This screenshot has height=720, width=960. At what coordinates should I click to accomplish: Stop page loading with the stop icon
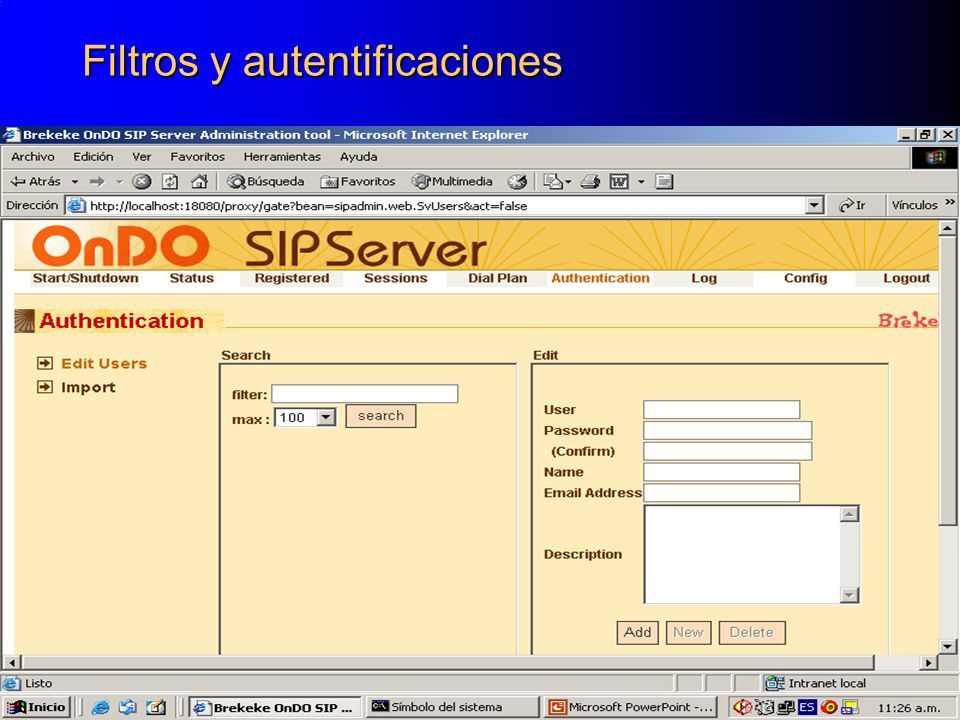click(141, 181)
